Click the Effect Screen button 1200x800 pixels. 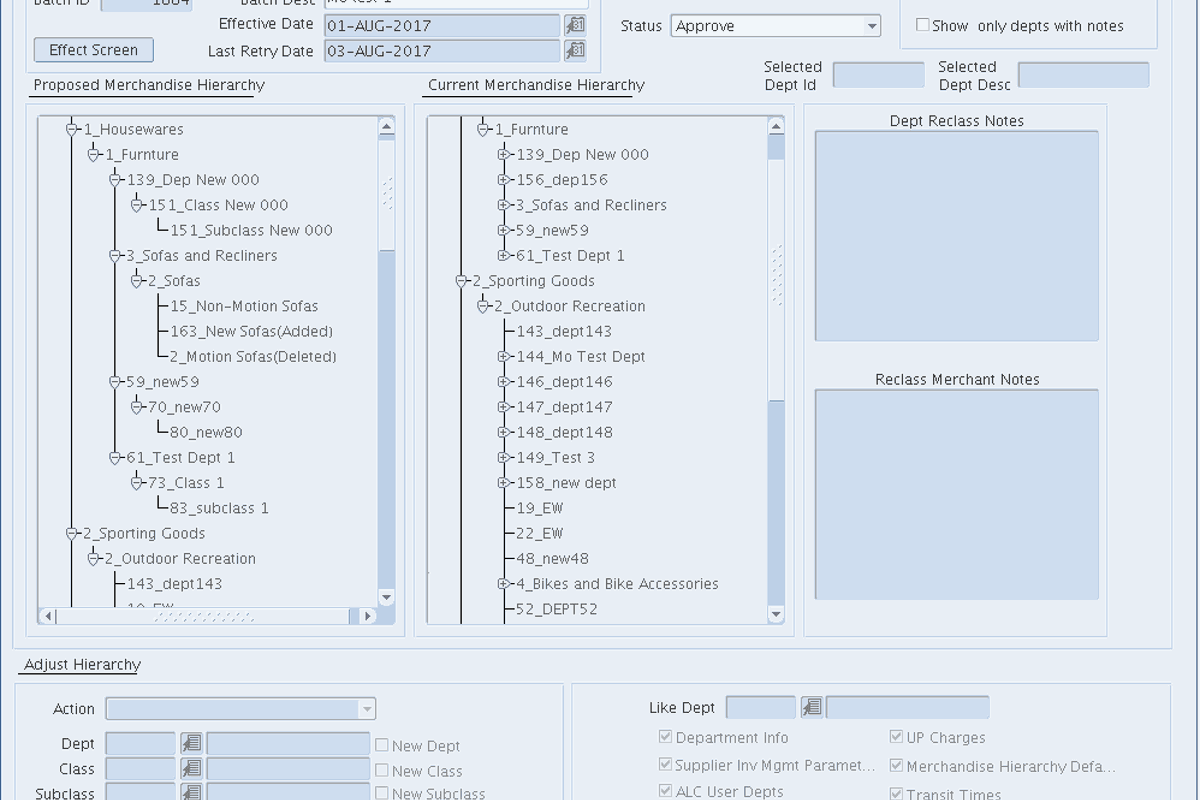click(94, 50)
